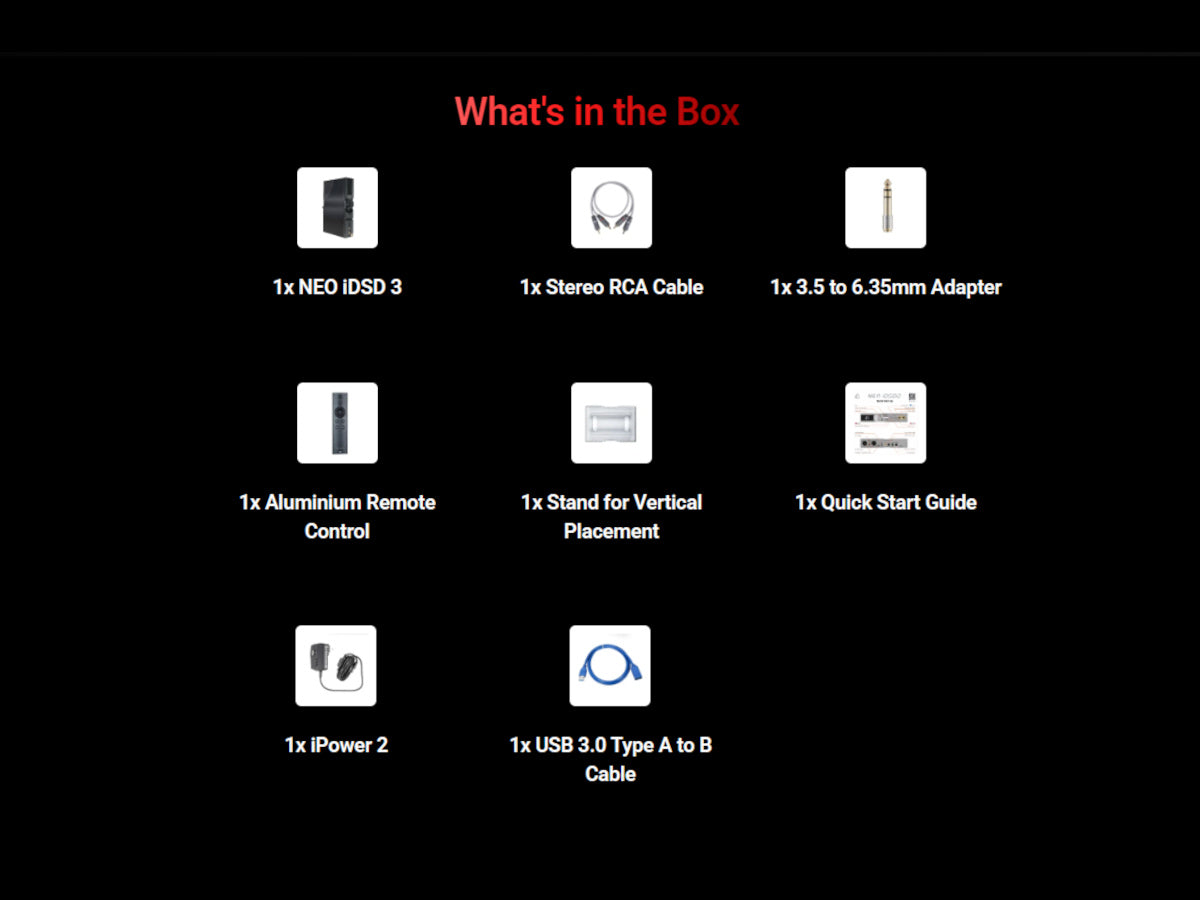Image resolution: width=1200 pixels, height=900 pixels.
Task: Click the 3.5 to 6.35mm adapter image
Action: point(885,208)
